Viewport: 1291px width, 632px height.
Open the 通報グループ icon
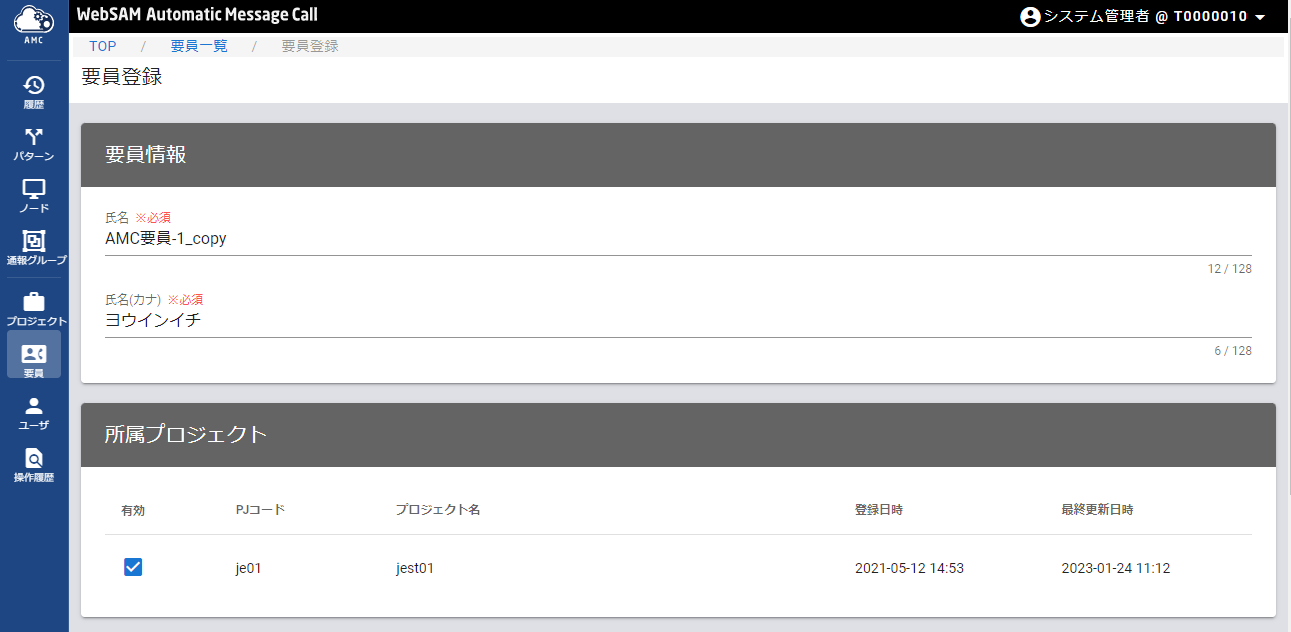(x=34, y=241)
